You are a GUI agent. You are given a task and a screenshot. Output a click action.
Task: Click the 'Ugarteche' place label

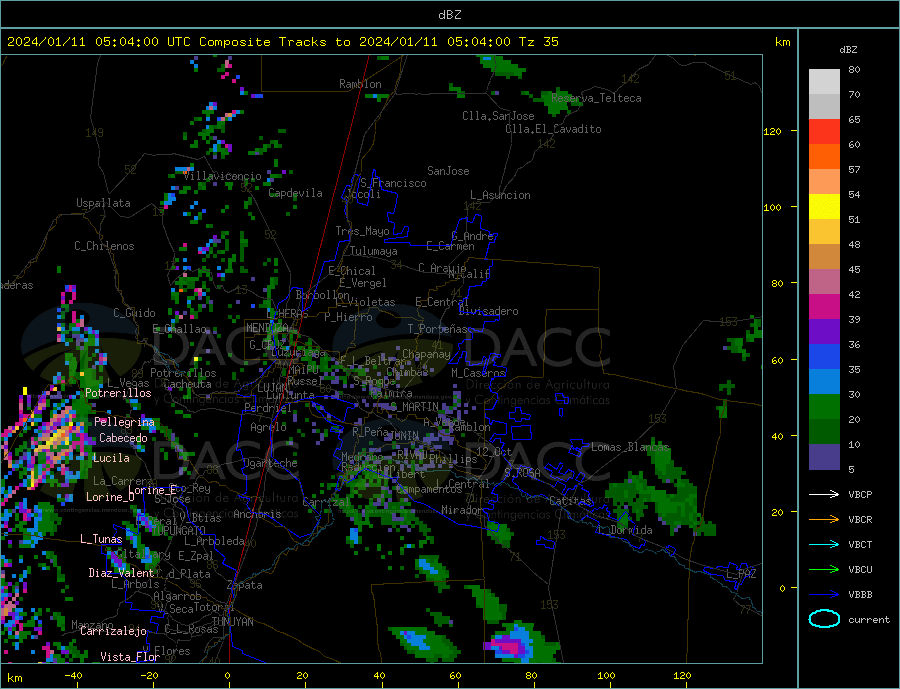270,463
